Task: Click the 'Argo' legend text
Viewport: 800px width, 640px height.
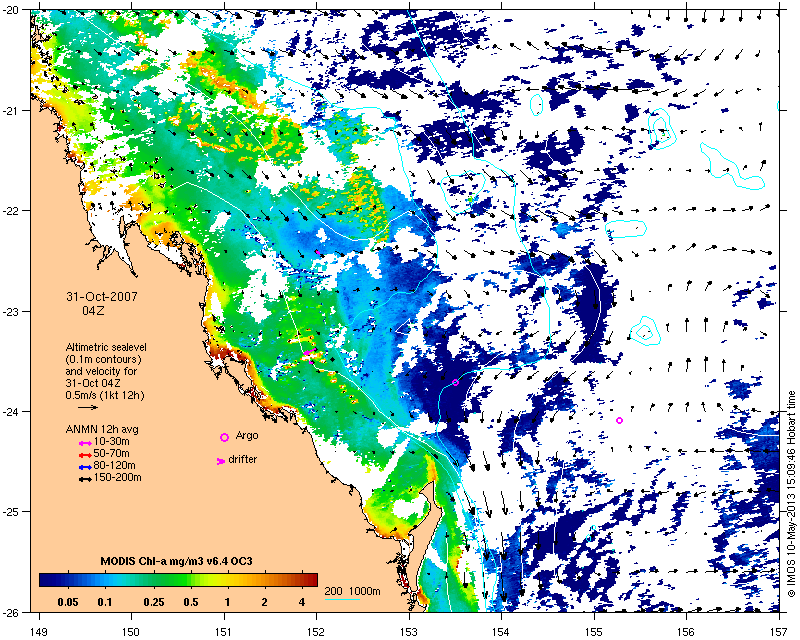Action: pyautogui.click(x=247, y=436)
